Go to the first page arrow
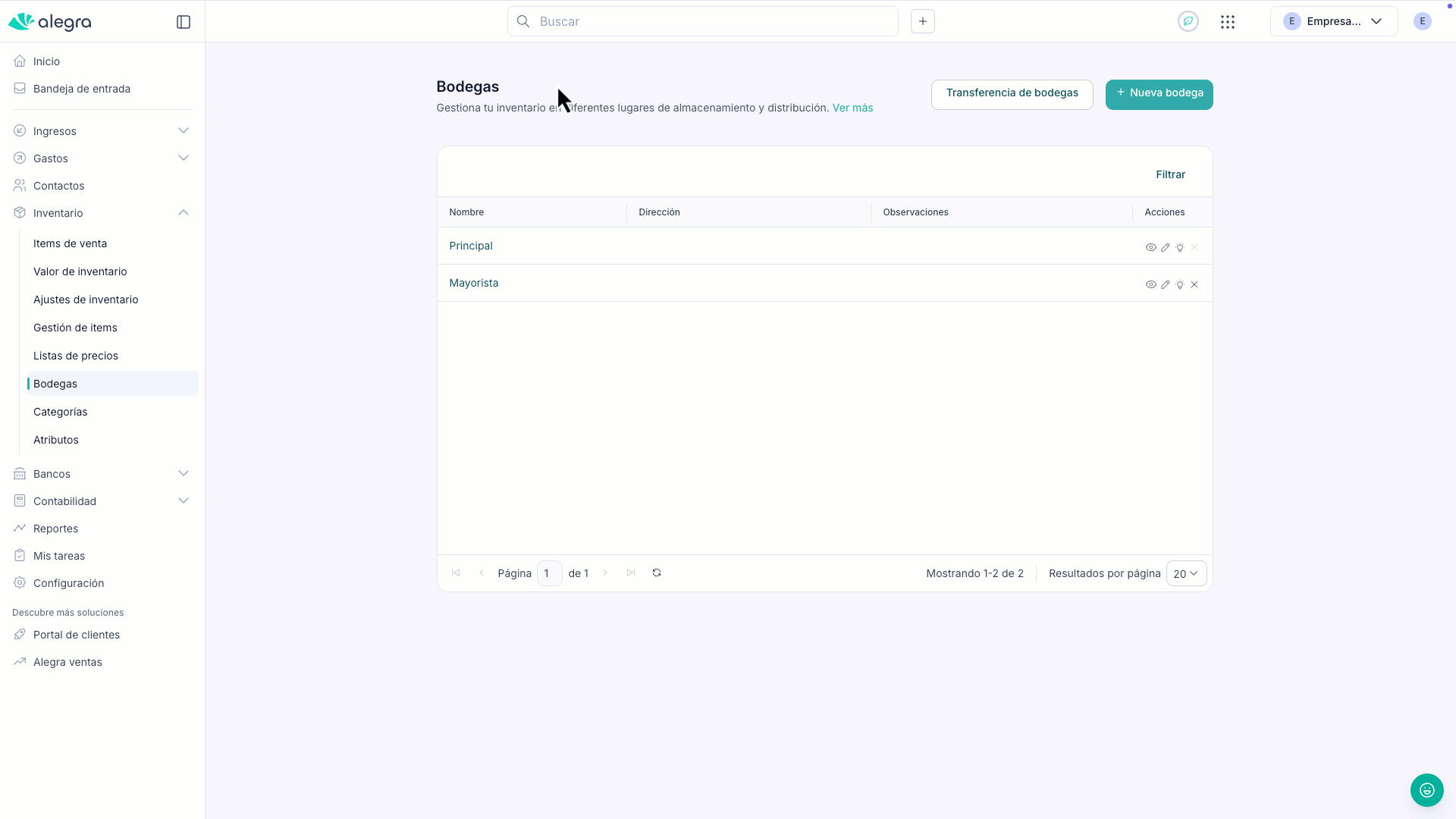1456x819 pixels. (x=456, y=573)
